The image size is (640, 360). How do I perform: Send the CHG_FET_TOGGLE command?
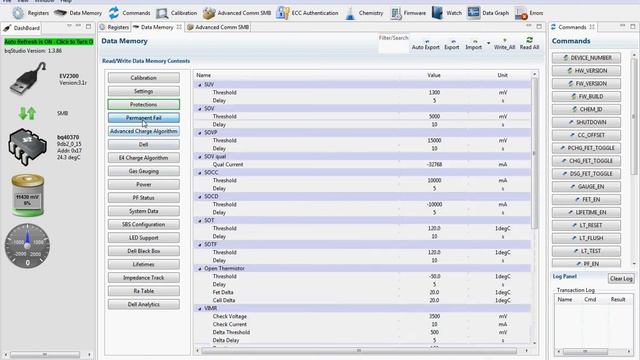click(587, 161)
